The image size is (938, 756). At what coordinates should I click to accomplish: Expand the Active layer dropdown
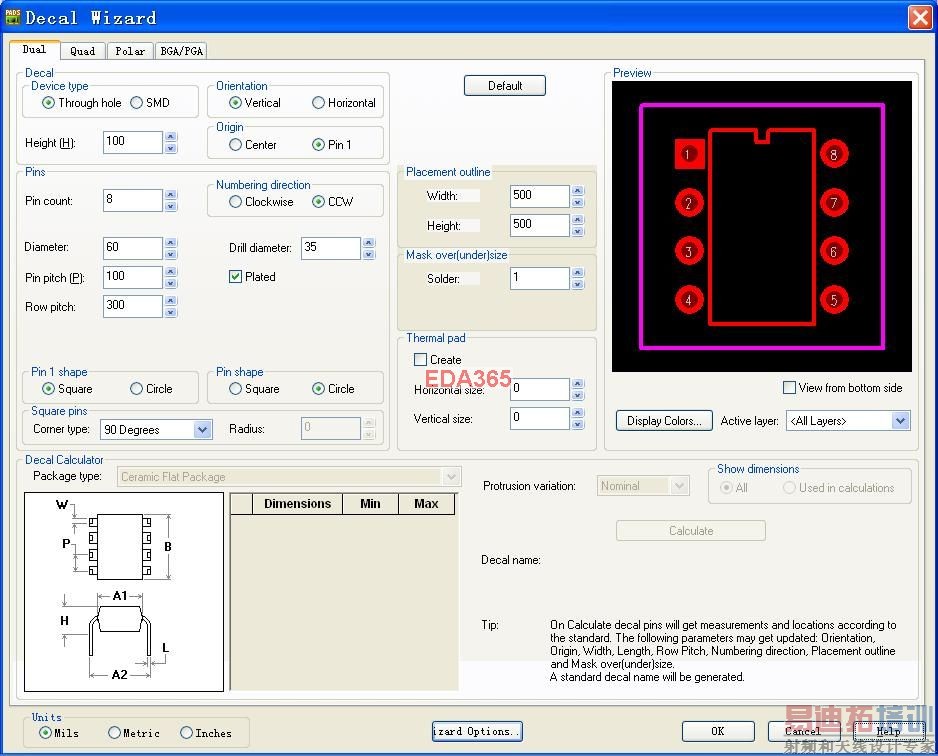click(900, 421)
